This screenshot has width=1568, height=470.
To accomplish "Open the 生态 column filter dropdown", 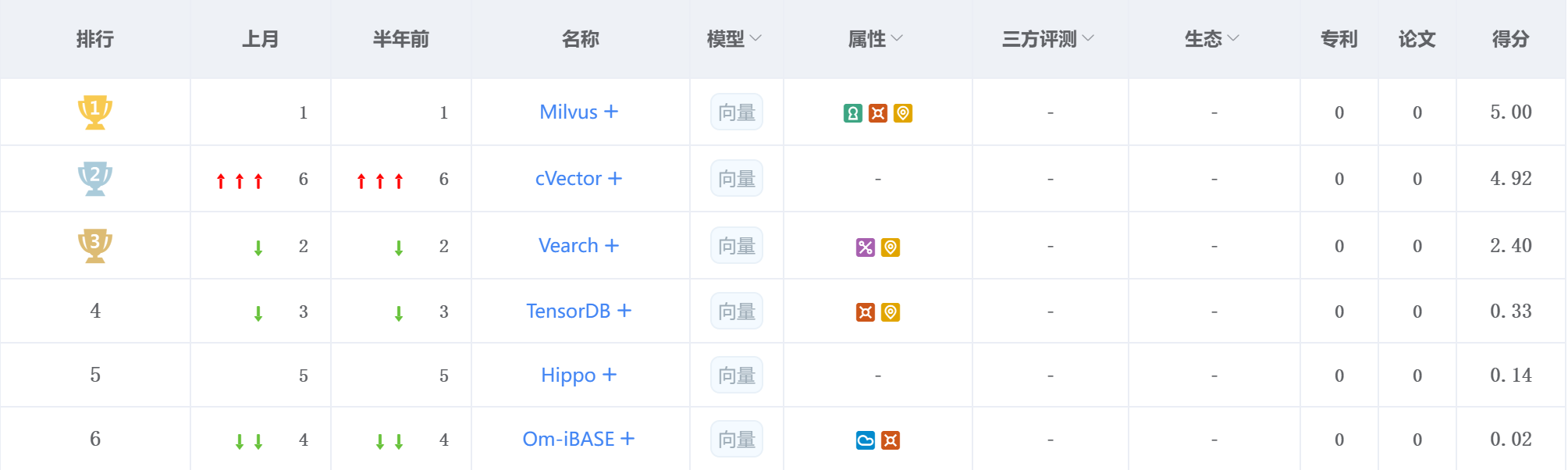I will tap(1232, 39).
